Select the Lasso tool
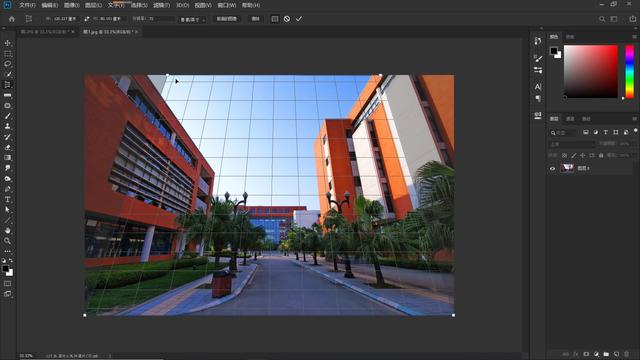Image resolution: width=640 pixels, height=360 pixels. click(x=8, y=64)
